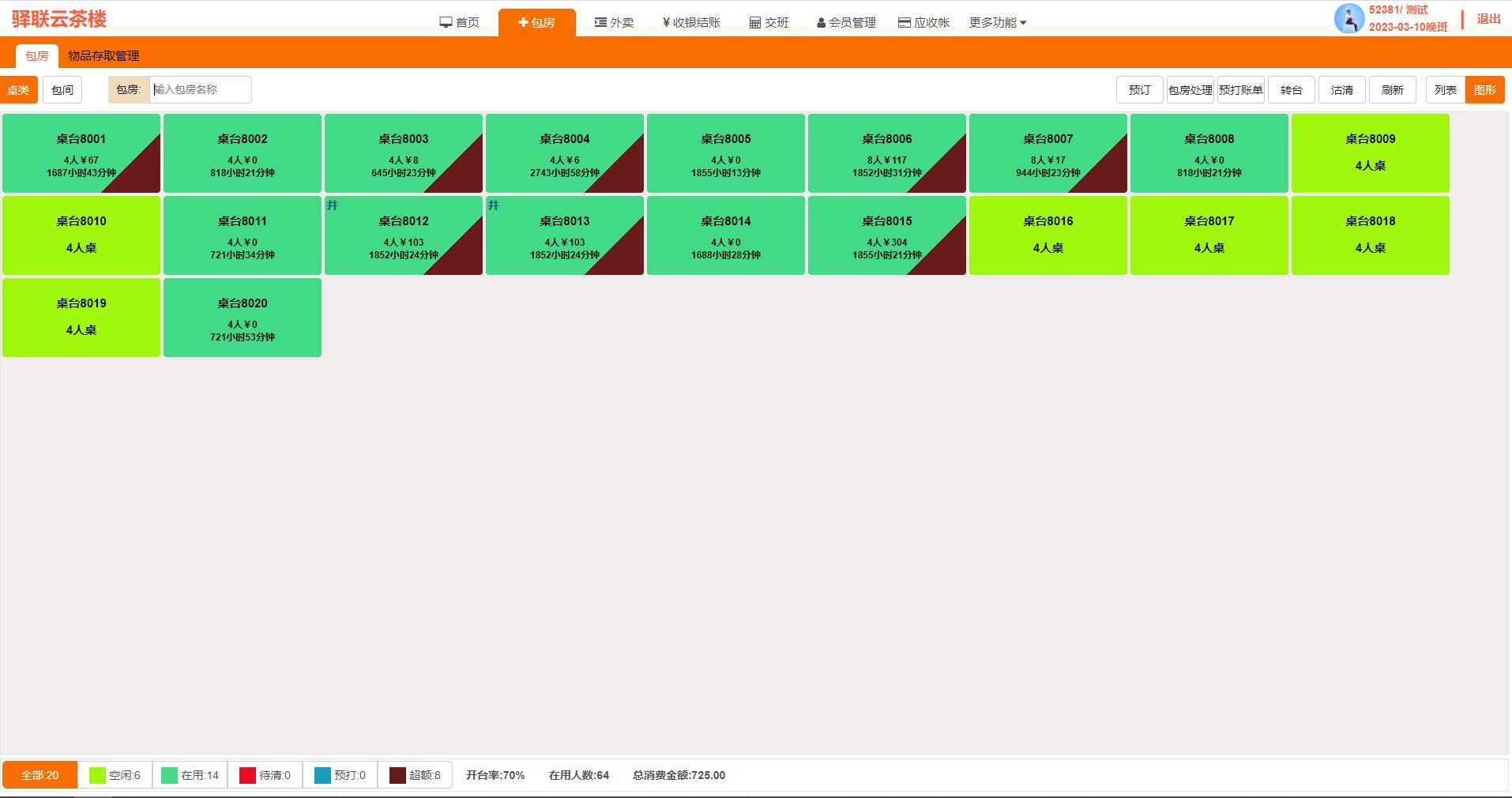Click the merged-table icon on 桌台8013
1512x798 pixels.
(x=494, y=205)
